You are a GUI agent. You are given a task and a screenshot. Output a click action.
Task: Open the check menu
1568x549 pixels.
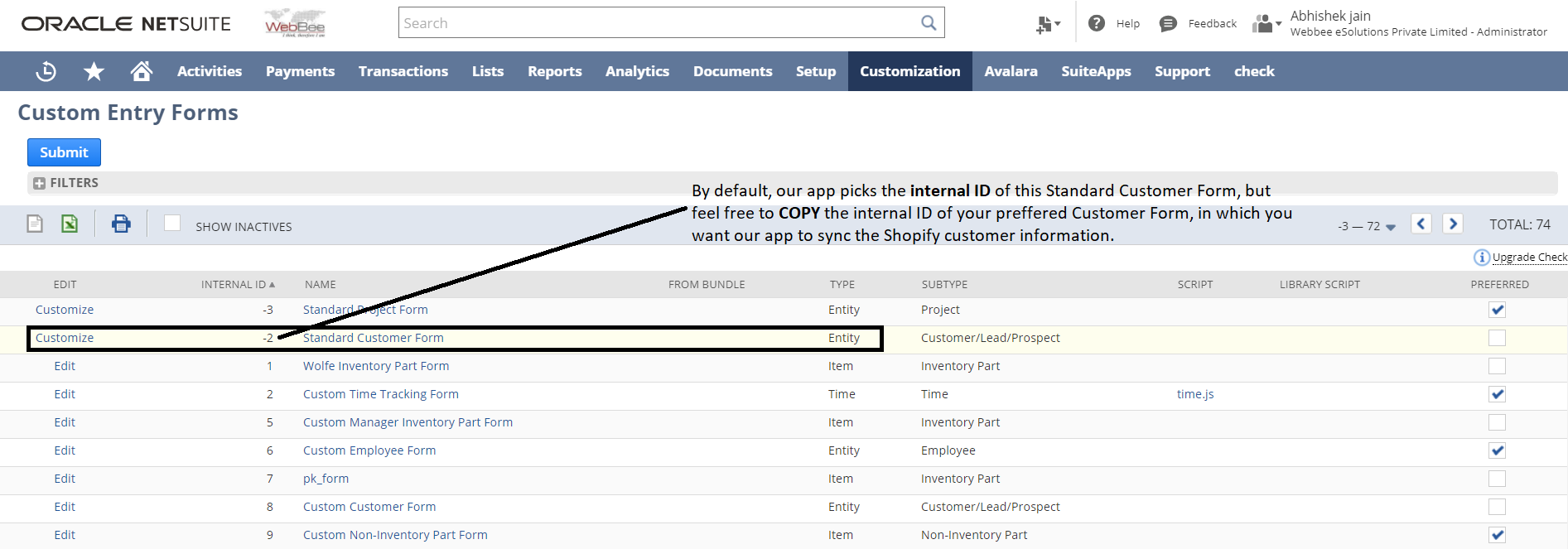pyautogui.click(x=1254, y=71)
